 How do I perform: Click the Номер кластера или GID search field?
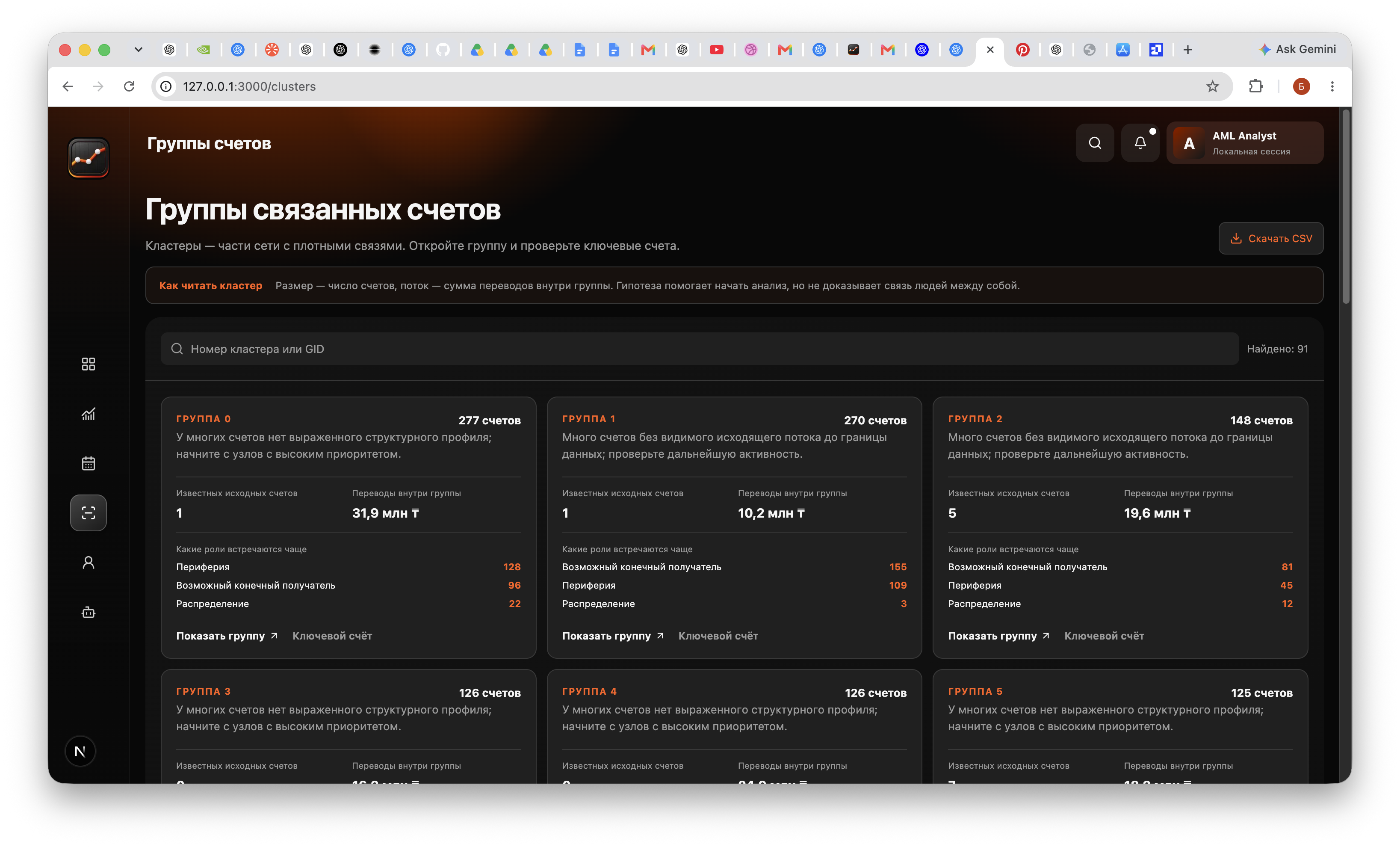(x=700, y=349)
